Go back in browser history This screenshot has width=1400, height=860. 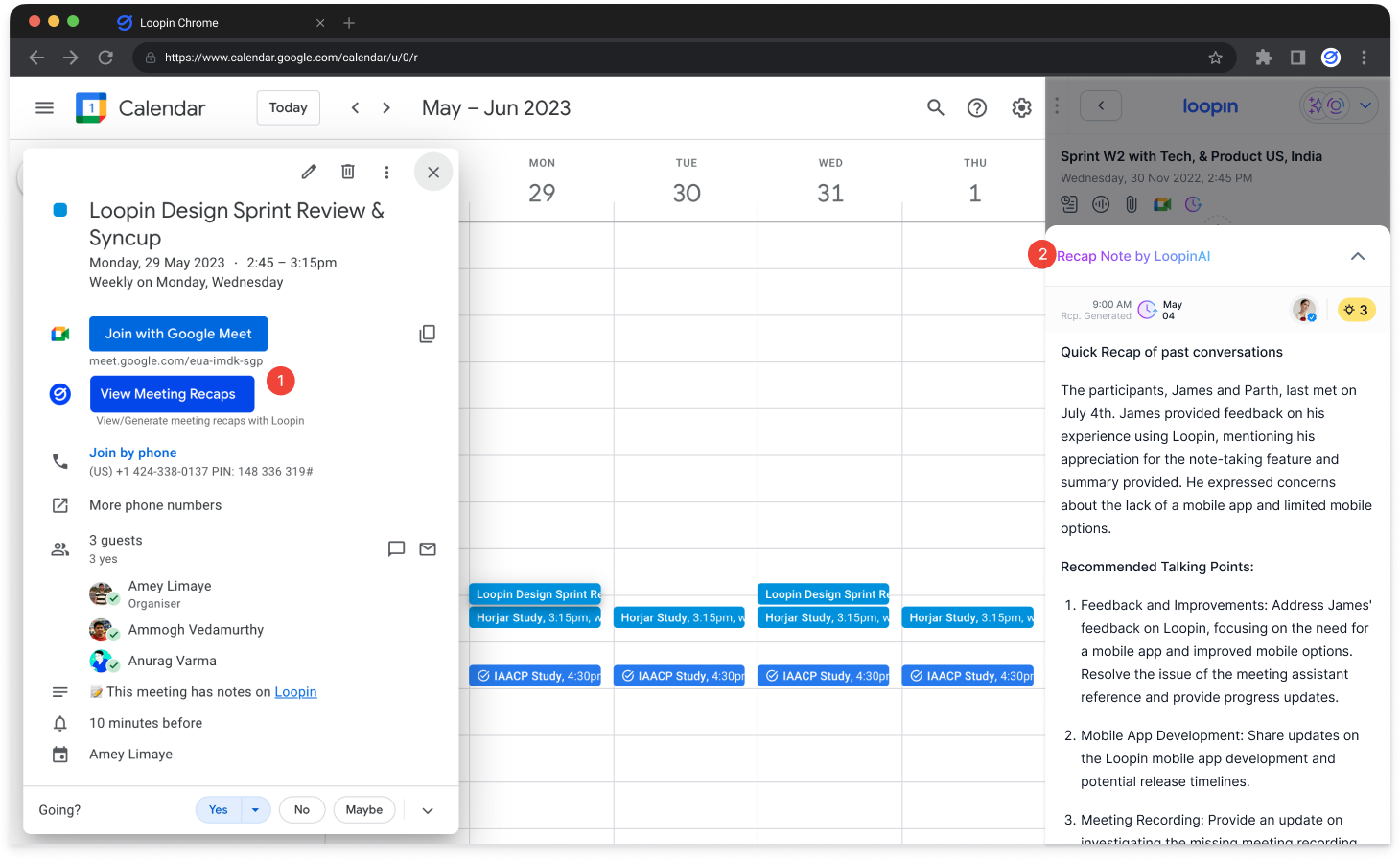click(x=36, y=58)
